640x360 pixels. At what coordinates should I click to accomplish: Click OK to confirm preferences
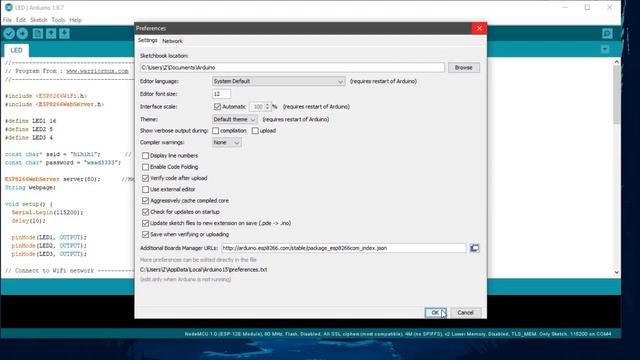[435, 313]
